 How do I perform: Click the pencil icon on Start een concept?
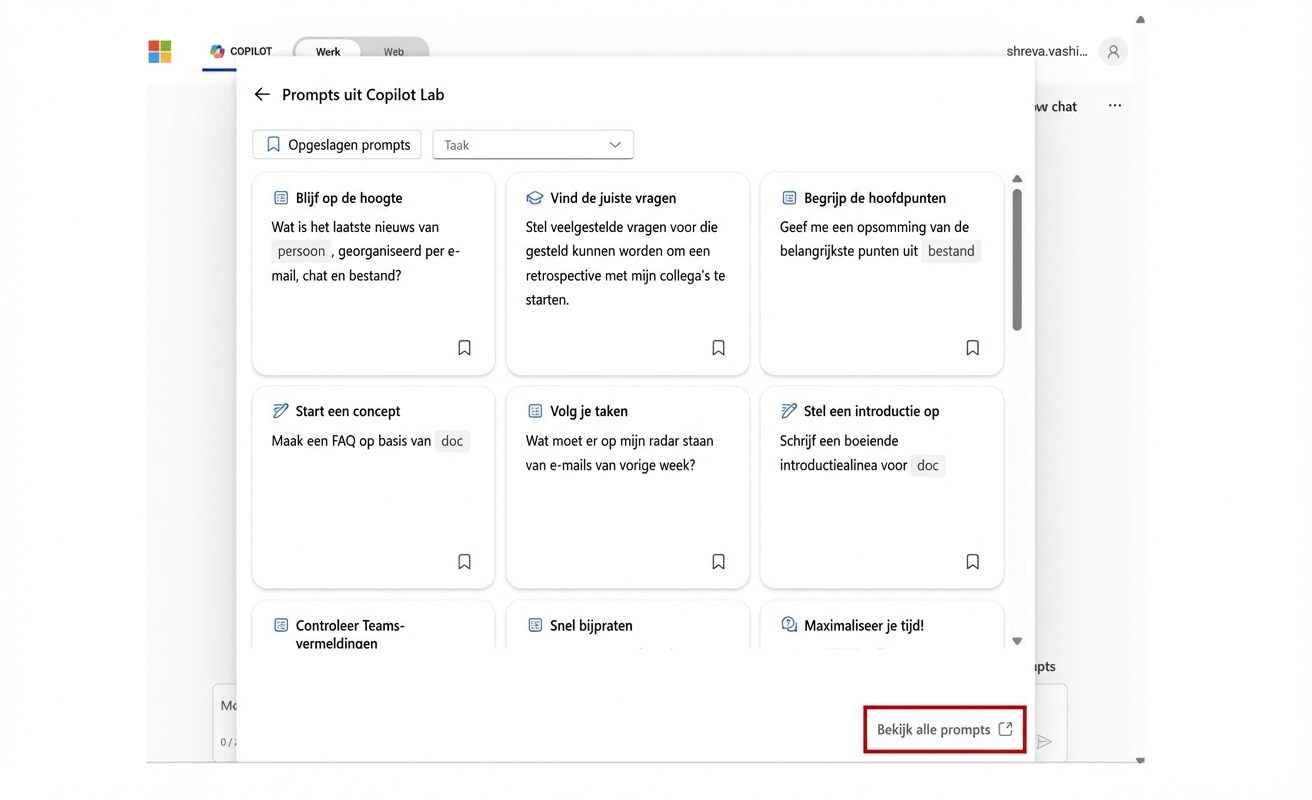281,410
